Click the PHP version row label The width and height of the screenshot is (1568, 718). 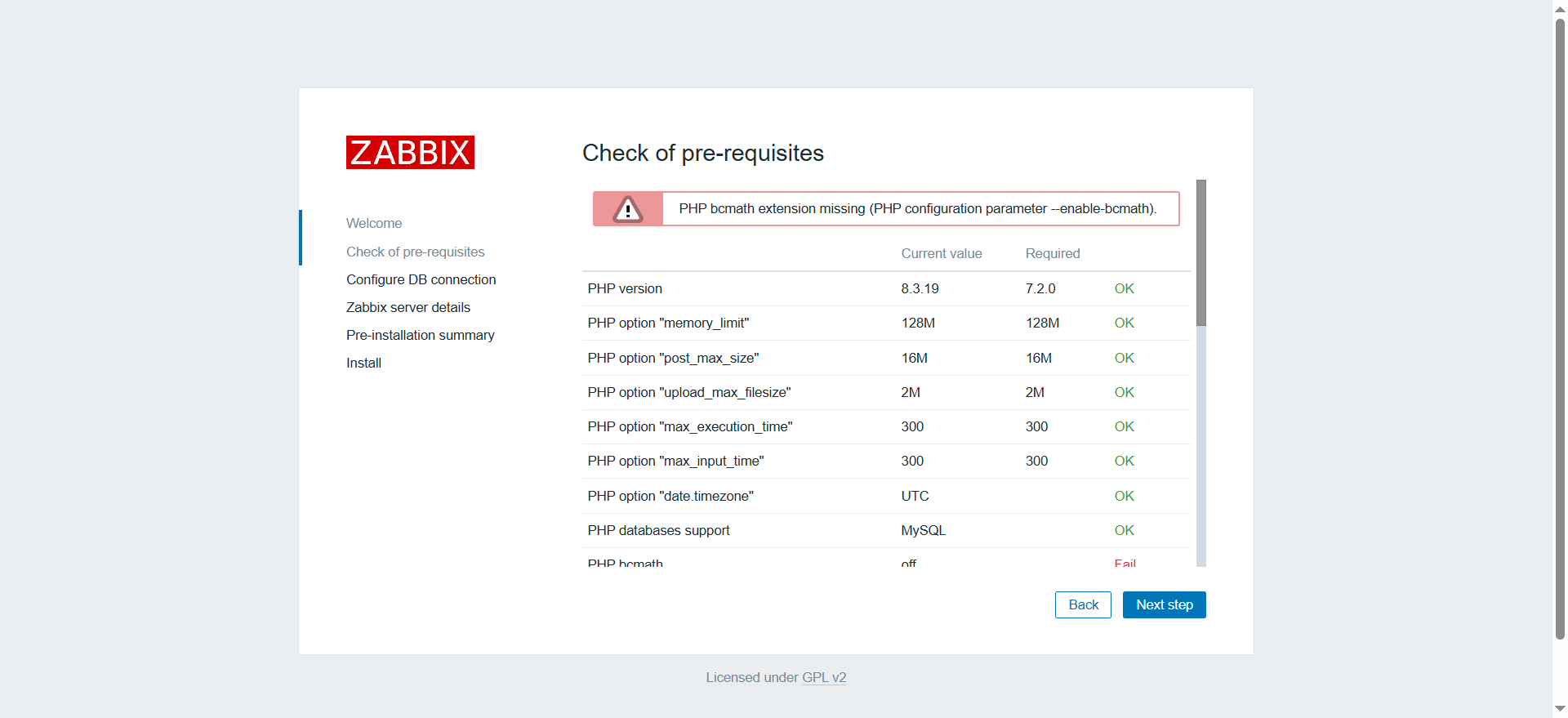pos(625,289)
